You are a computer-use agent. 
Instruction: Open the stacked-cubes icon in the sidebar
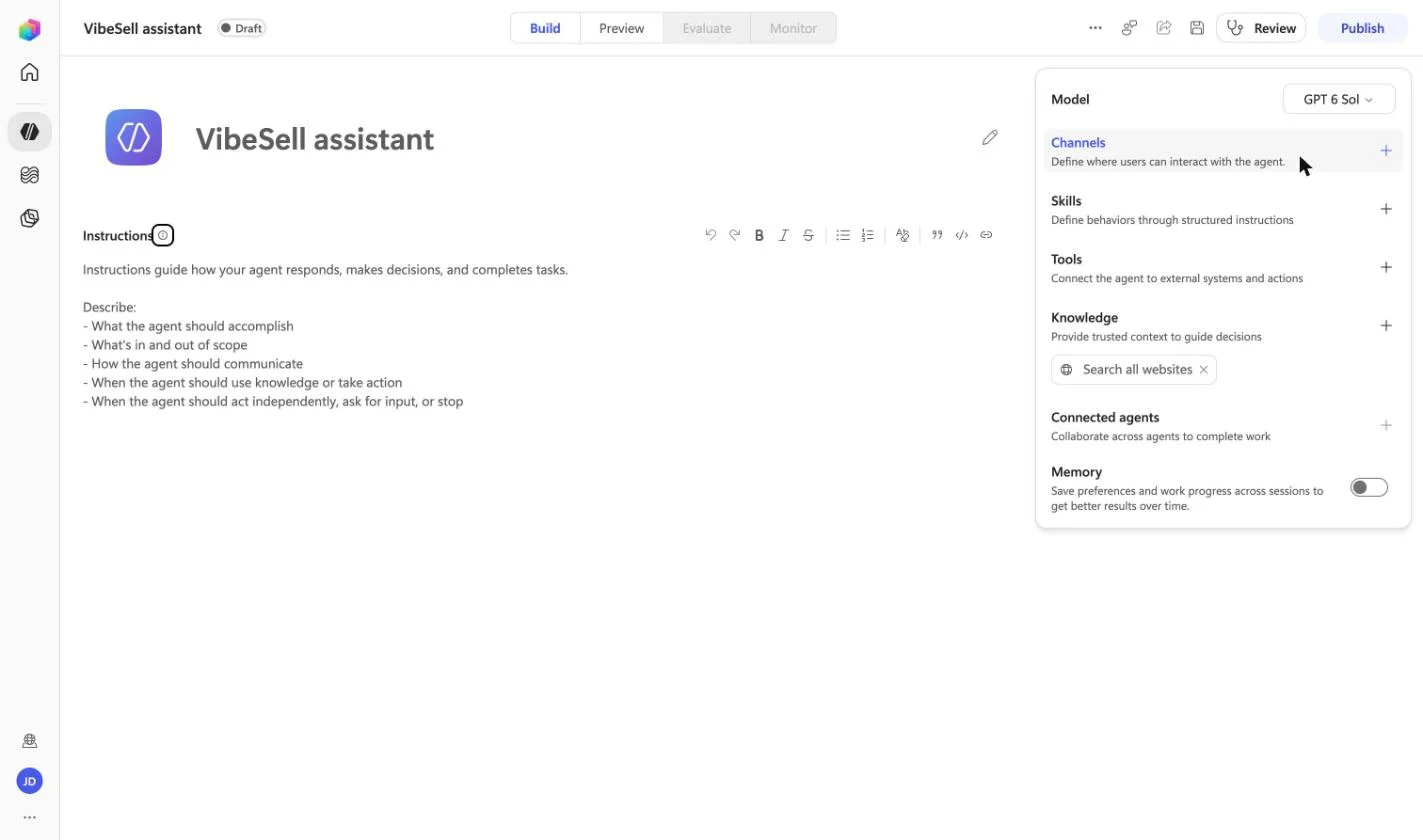point(30,218)
